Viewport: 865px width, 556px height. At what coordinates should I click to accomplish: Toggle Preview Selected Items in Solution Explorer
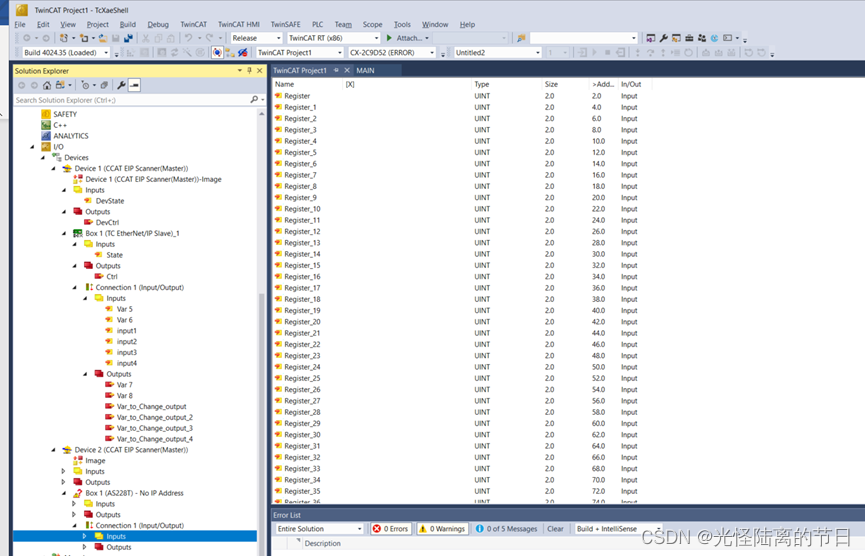(x=135, y=85)
